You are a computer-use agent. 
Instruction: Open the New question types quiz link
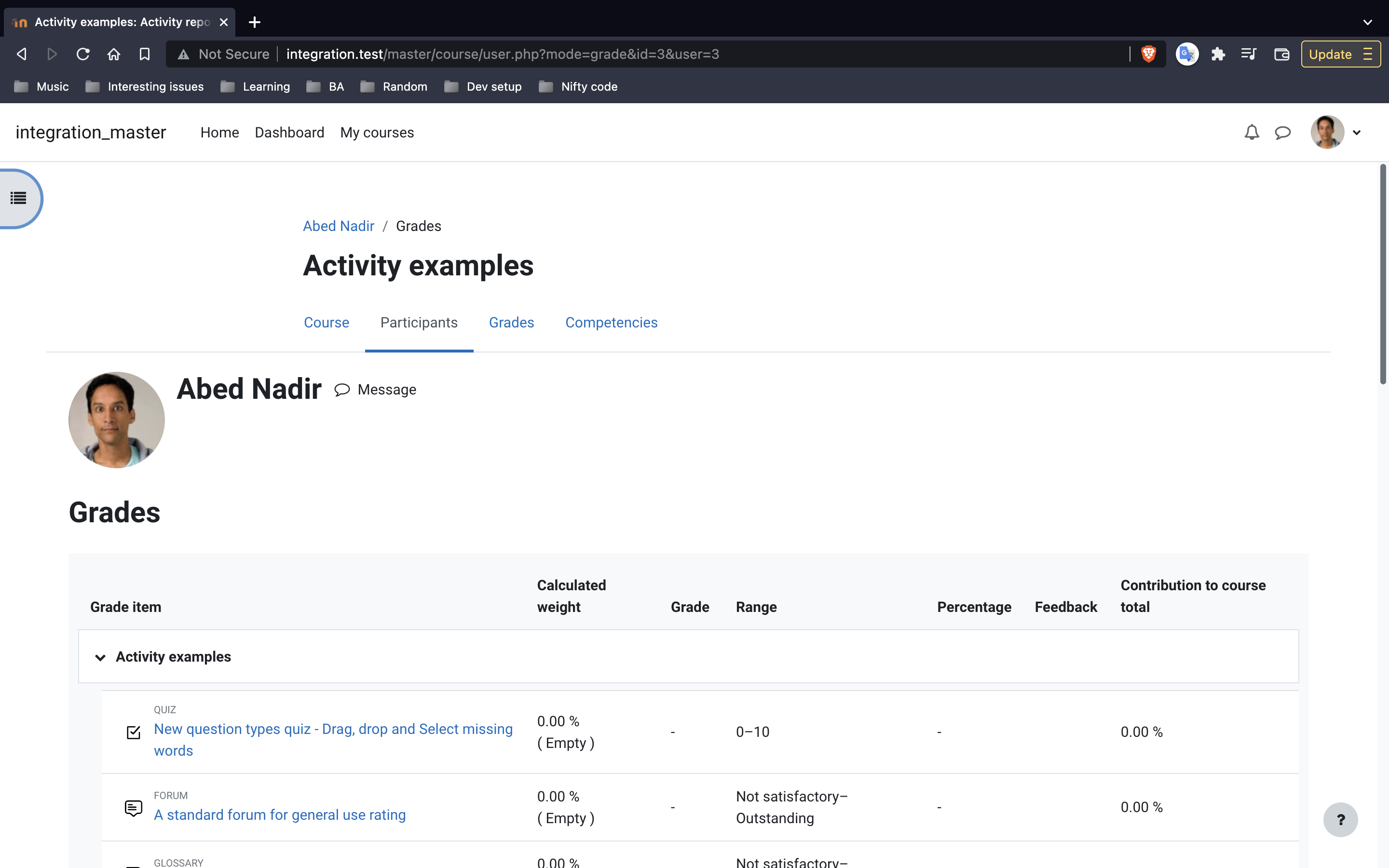tap(333, 740)
